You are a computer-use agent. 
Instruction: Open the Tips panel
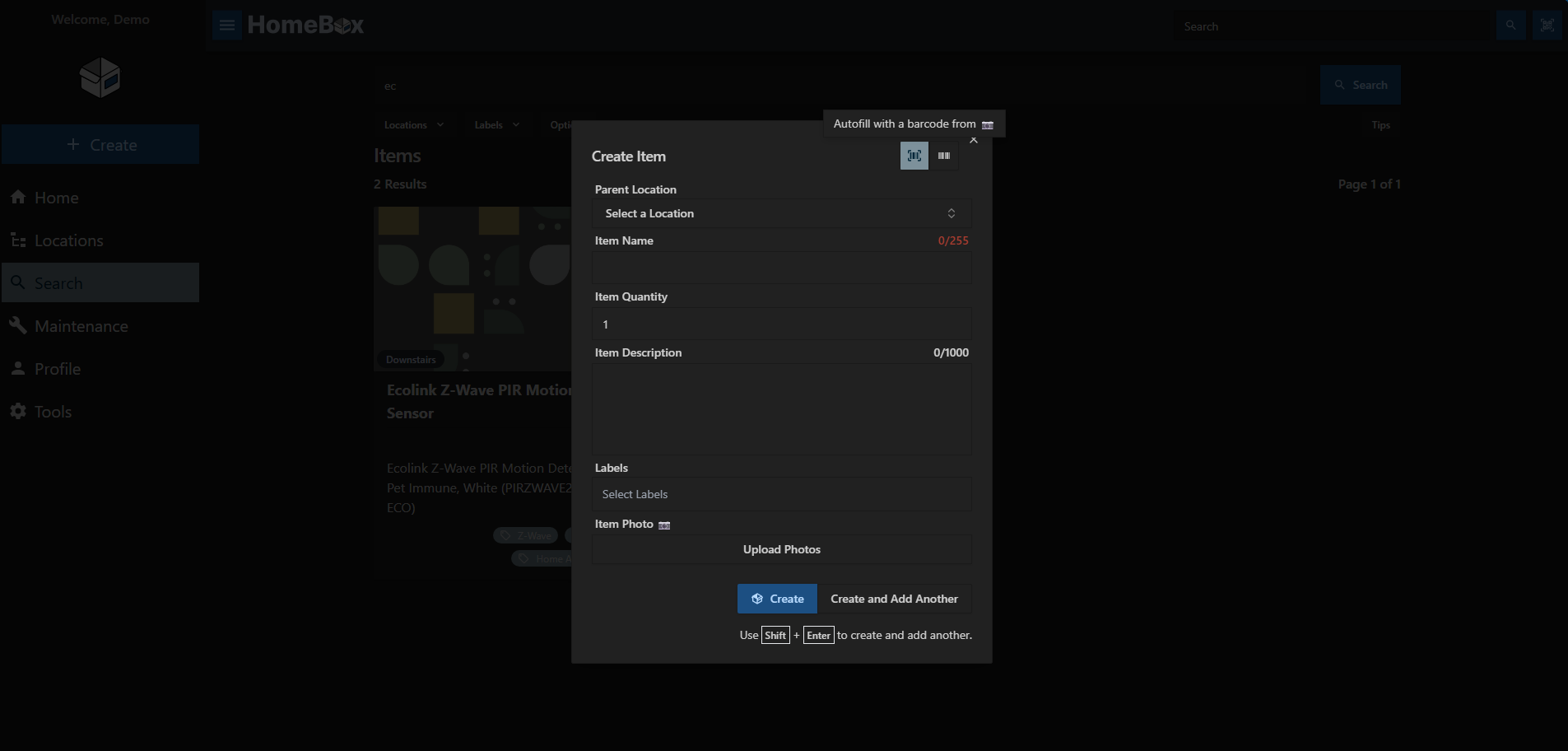click(x=1380, y=124)
